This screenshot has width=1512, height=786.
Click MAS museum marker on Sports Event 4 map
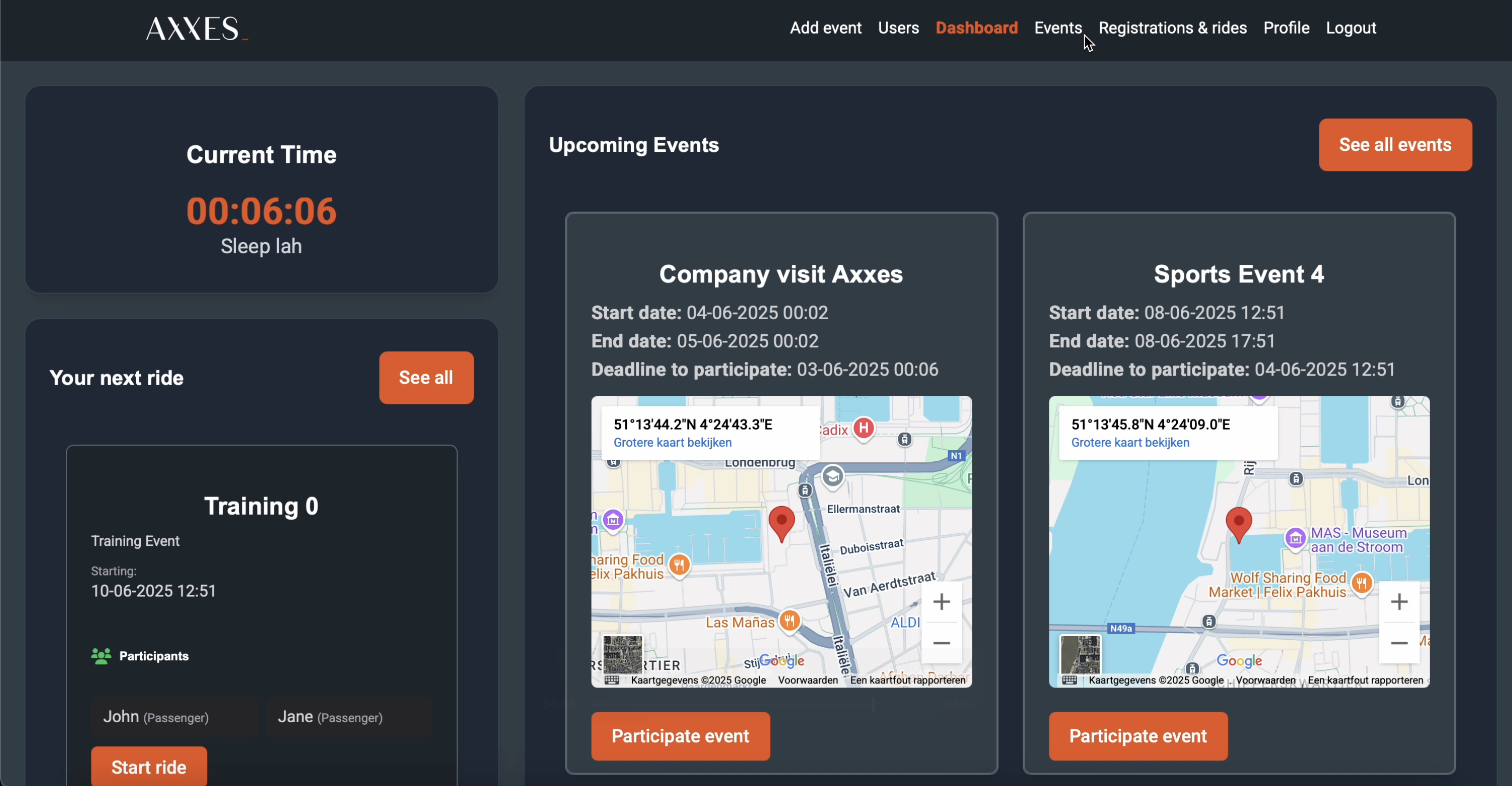point(1294,538)
